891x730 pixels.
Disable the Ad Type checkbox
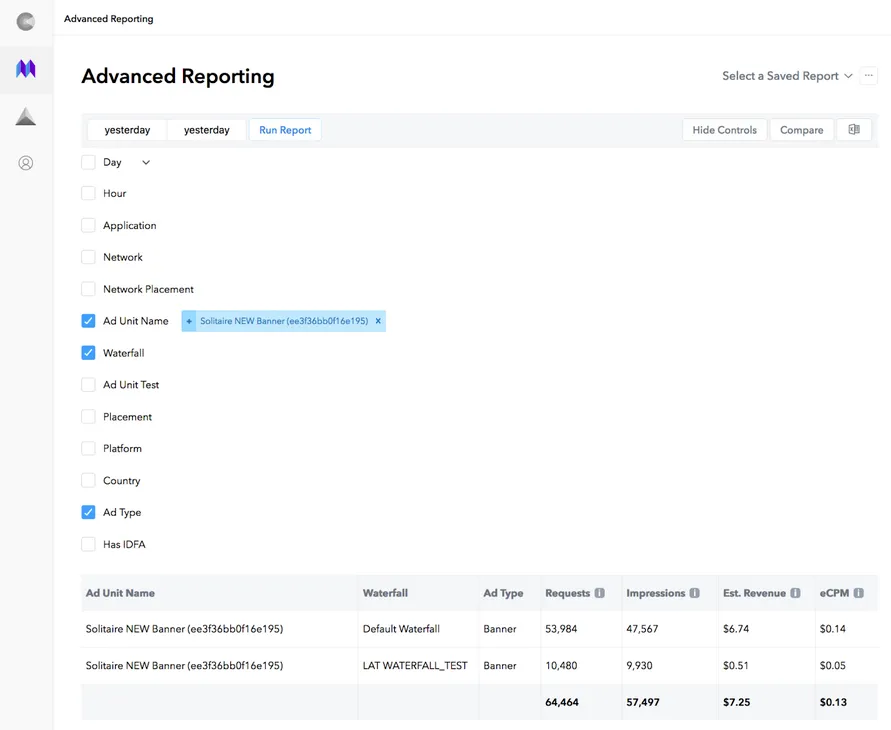(88, 512)
